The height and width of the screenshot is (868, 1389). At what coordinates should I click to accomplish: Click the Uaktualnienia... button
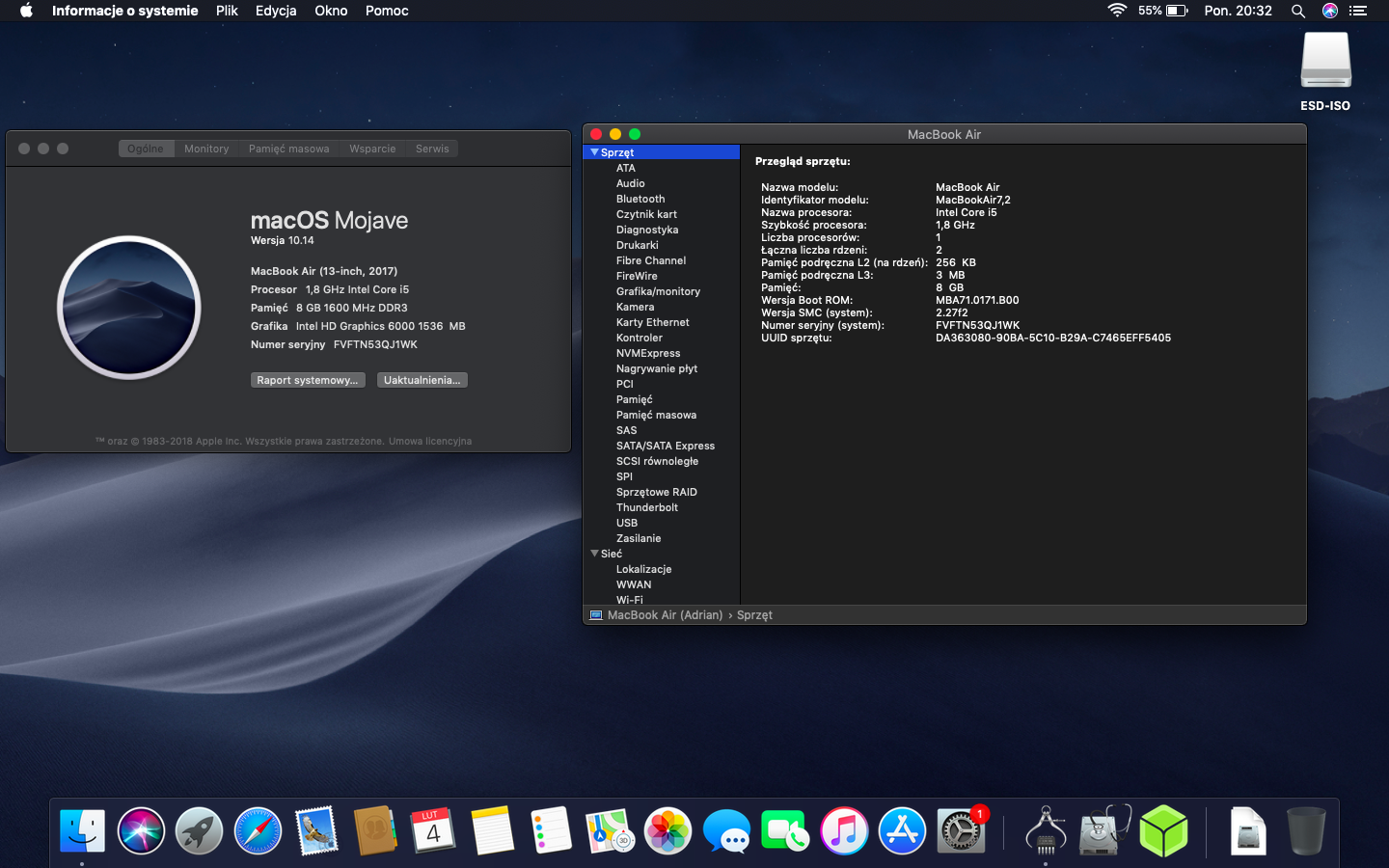(x=422, y=380)
